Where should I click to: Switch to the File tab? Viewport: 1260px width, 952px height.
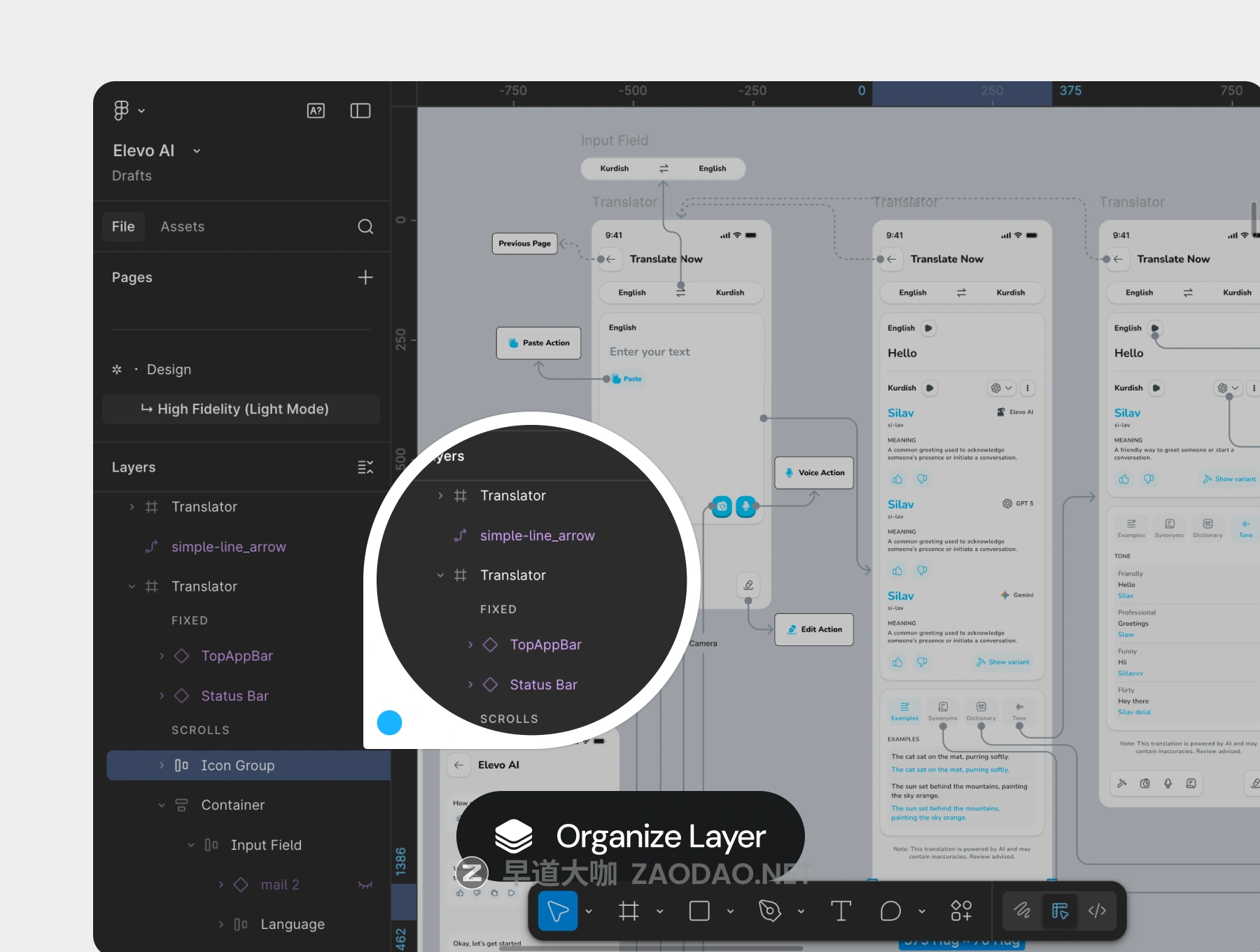click(x=123, y=226)
